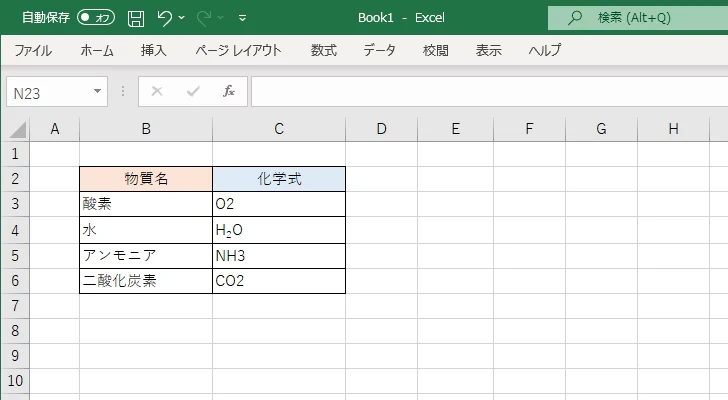Image resolution: width=728 pixels, height=400 pixels.
Task: Open the Undo history dropdown arrow
Action: click(x=182, y=18)
